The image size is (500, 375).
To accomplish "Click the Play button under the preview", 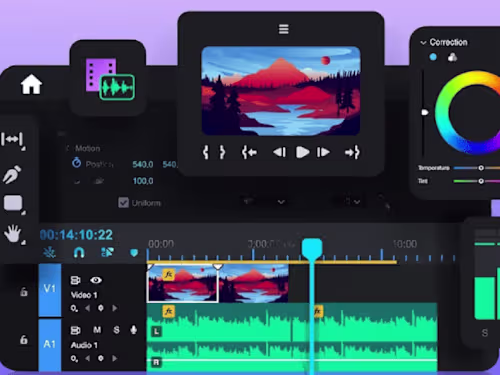I will point(302,152).
